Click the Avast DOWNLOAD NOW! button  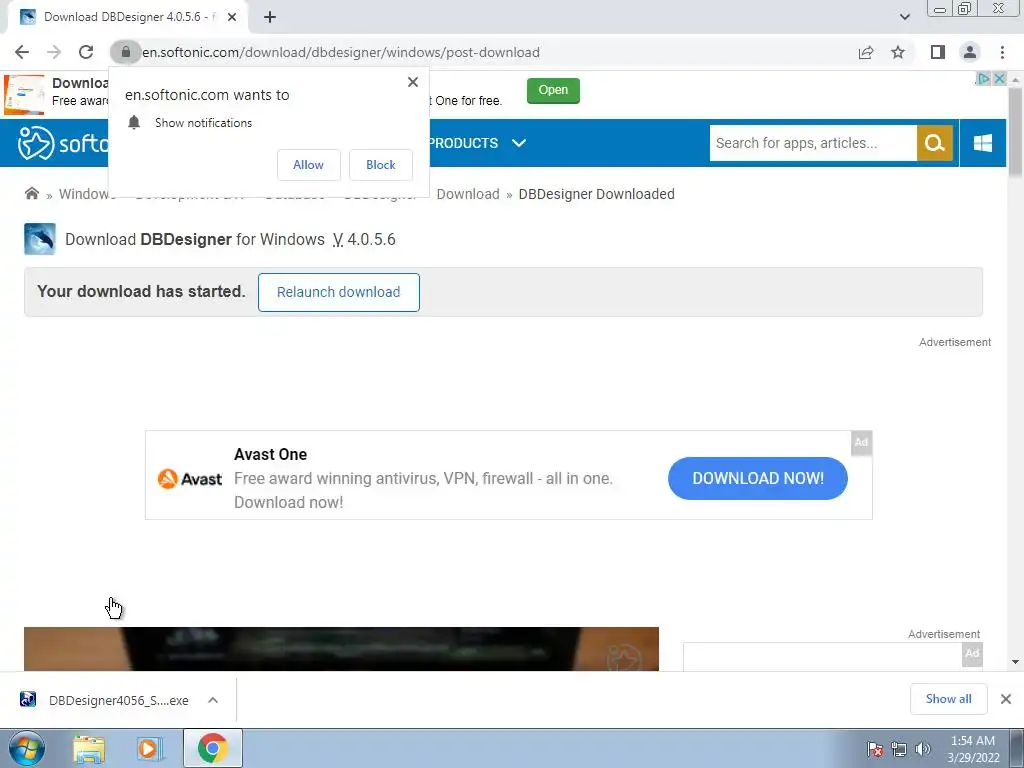[x=758, y=478]
